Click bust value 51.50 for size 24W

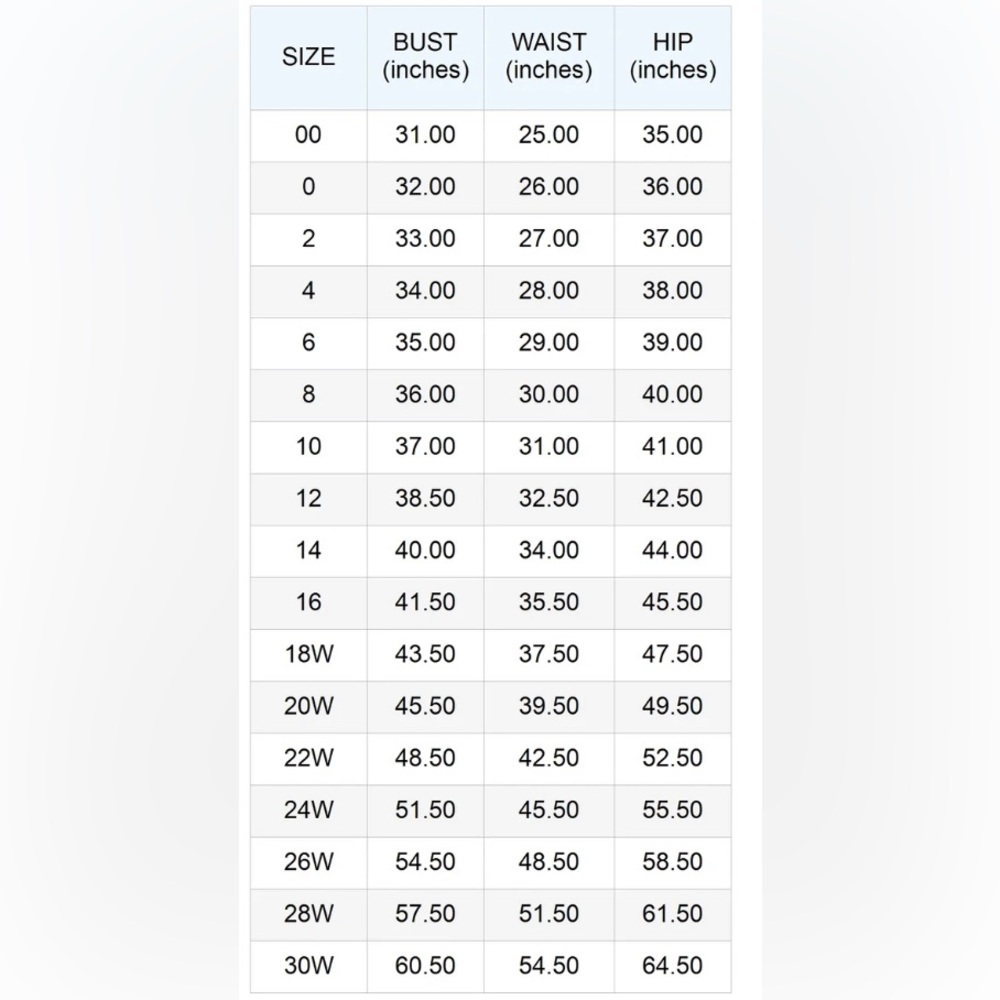[x=425, y=810]
